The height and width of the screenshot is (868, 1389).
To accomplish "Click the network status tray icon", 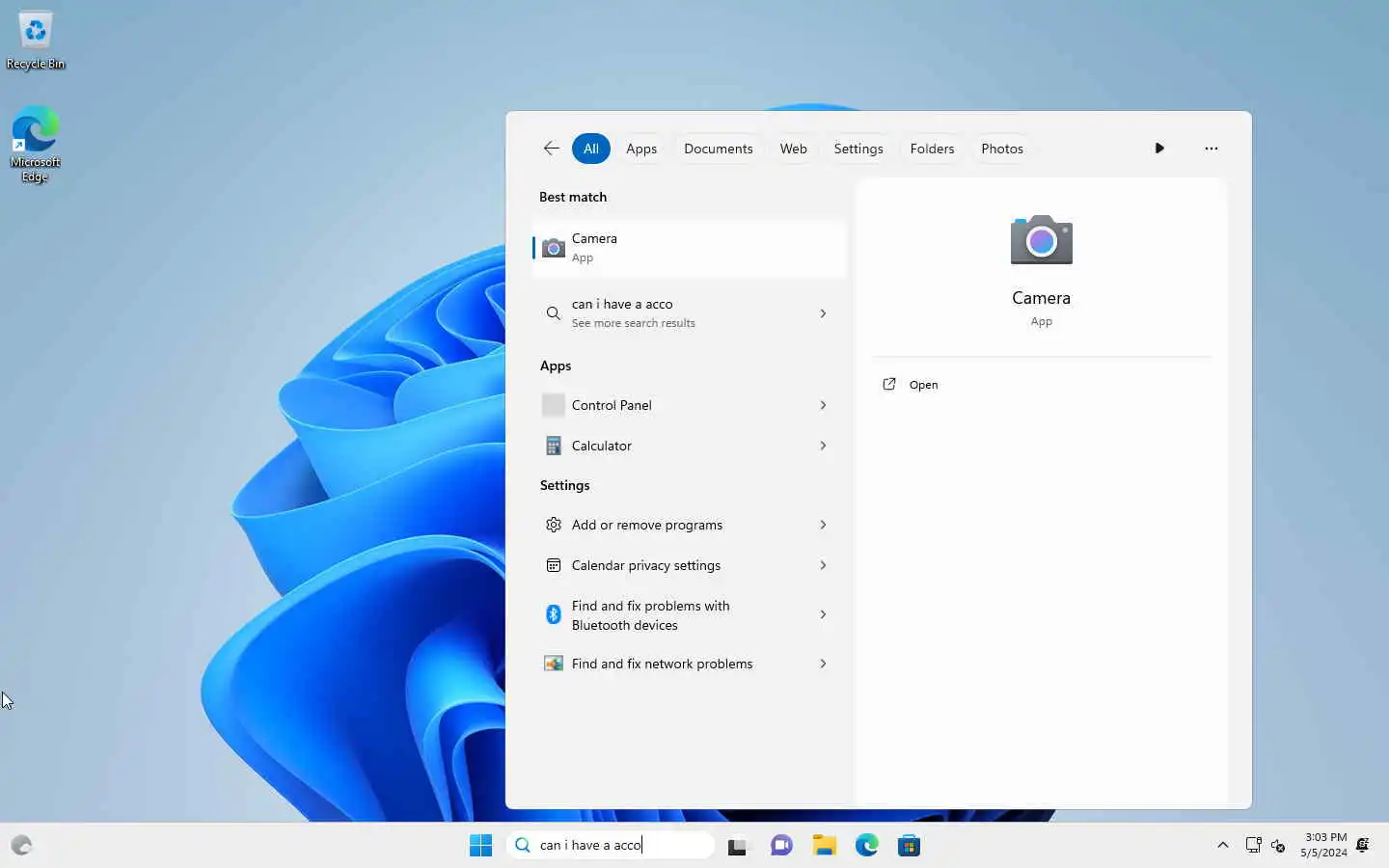I will 1253,845.
